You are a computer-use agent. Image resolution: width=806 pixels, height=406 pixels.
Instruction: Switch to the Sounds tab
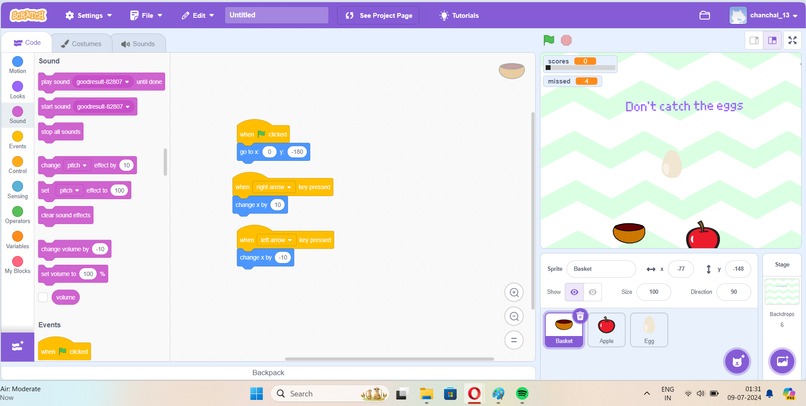coord(138,44)
